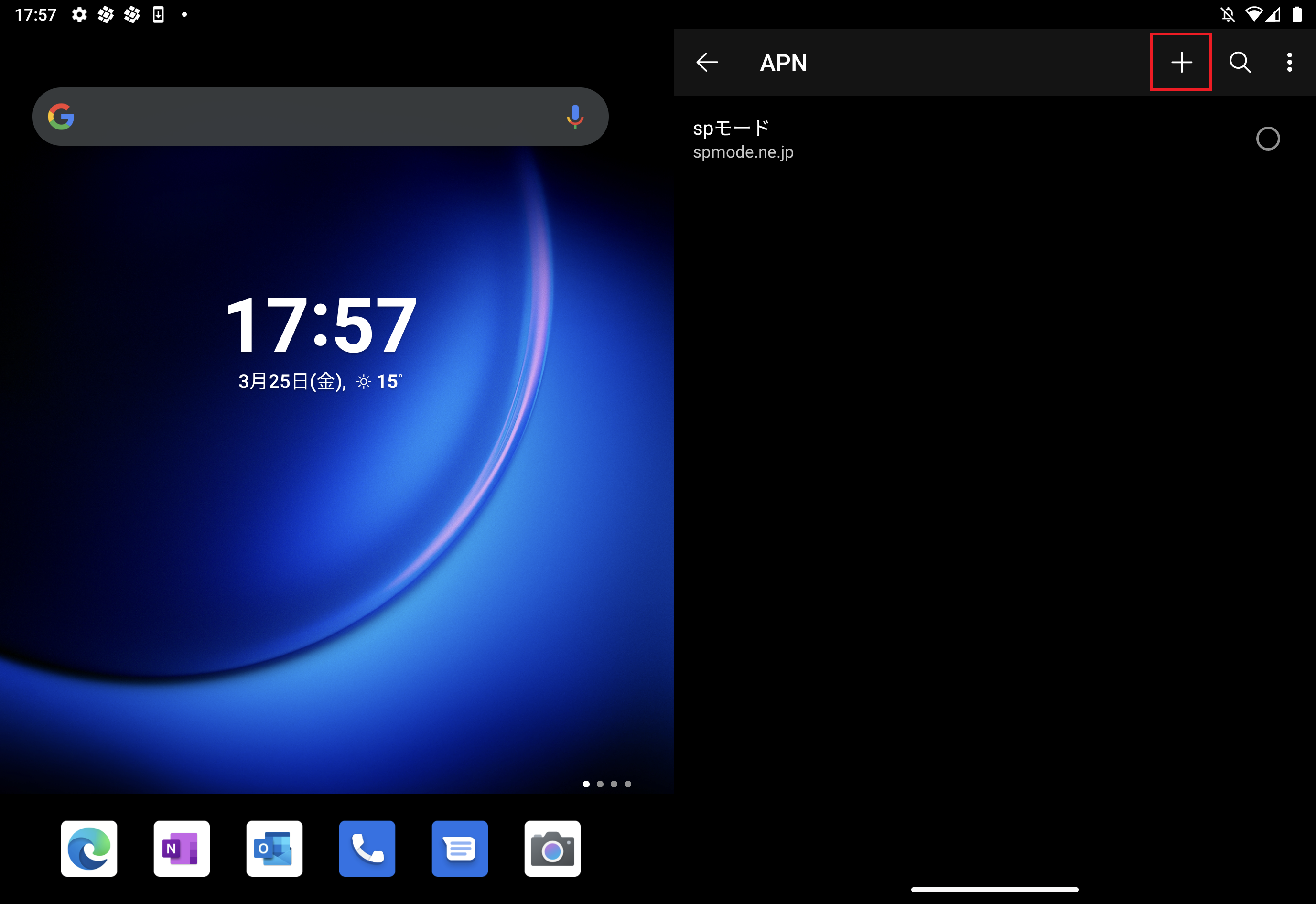Image resolution: width=1316 pixels, height=904 pixels.
Task: Launch OneNote from the dock
Action: (x=181, y=849)
